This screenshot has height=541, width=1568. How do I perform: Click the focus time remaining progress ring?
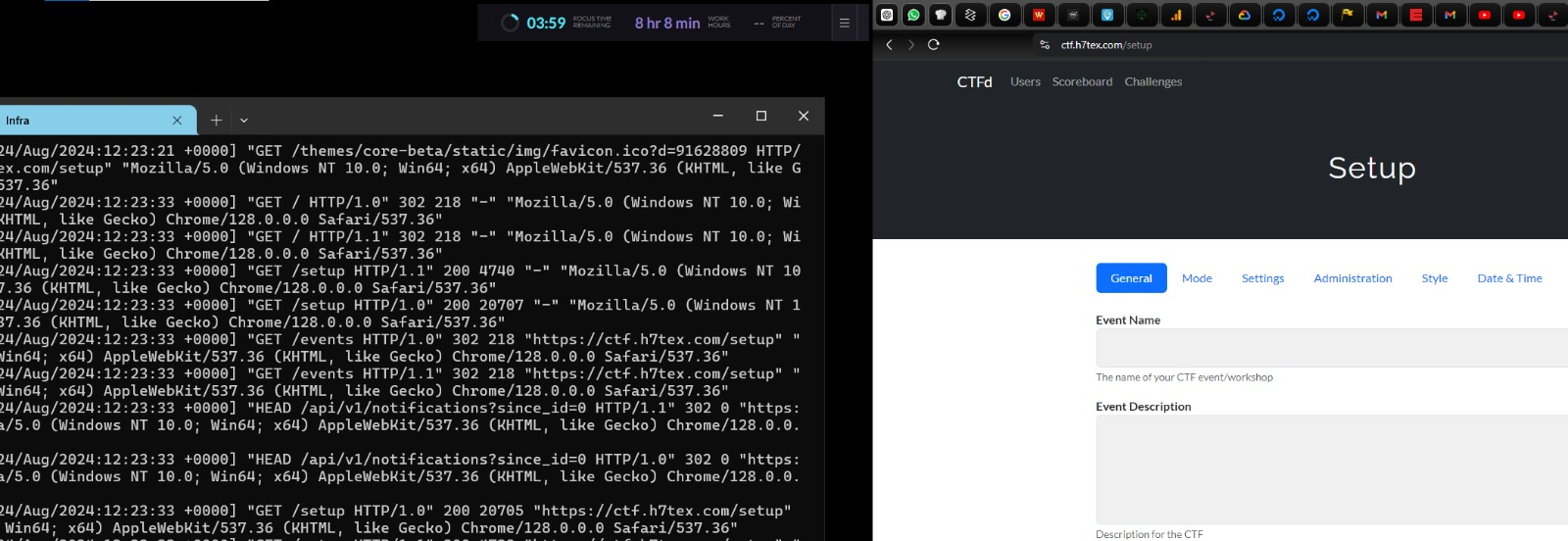coord(510,23)
